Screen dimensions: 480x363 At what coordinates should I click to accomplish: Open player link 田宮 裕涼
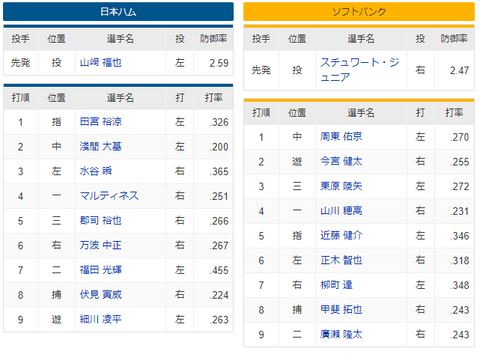(x=101, y=122)
